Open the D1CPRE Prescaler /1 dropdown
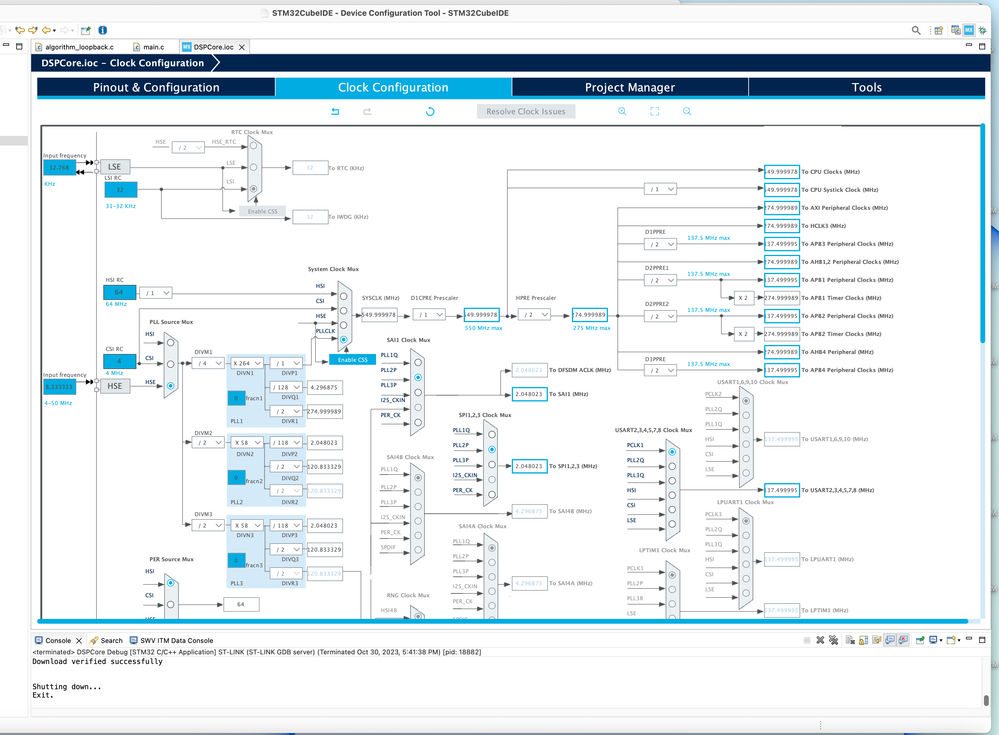The width and height of the screenshot is (999, 735). [x=428, y=315]
